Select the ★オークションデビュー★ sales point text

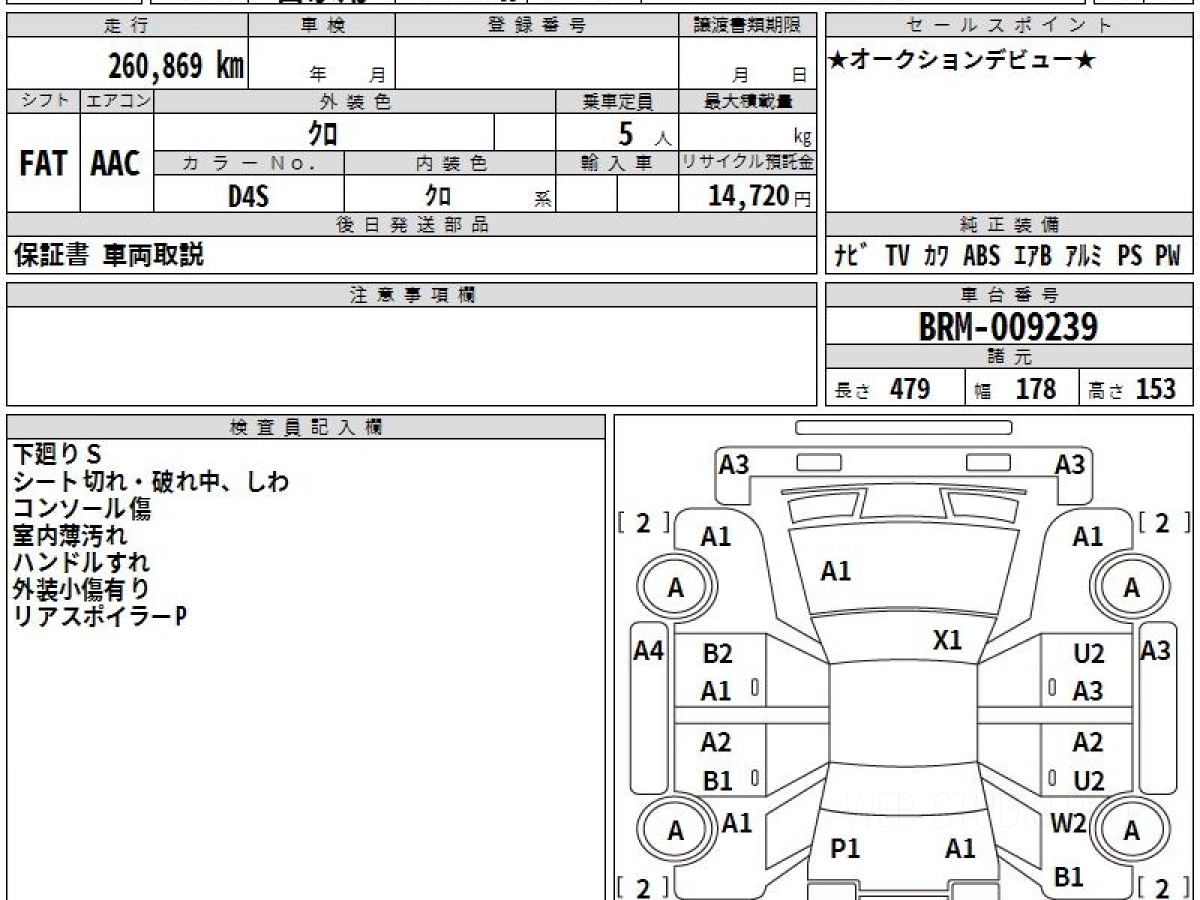[962, 60]
